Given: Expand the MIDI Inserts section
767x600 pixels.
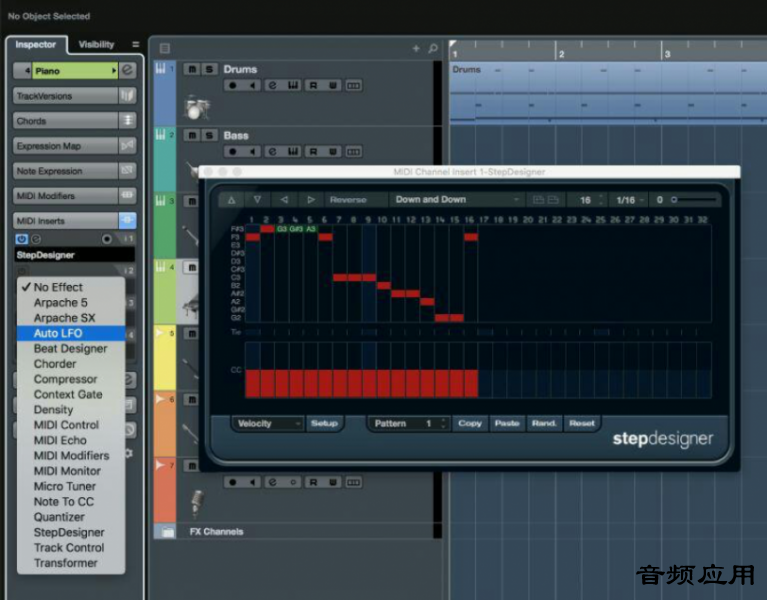Looking at the screenshot, I should [x=66, y=221].
